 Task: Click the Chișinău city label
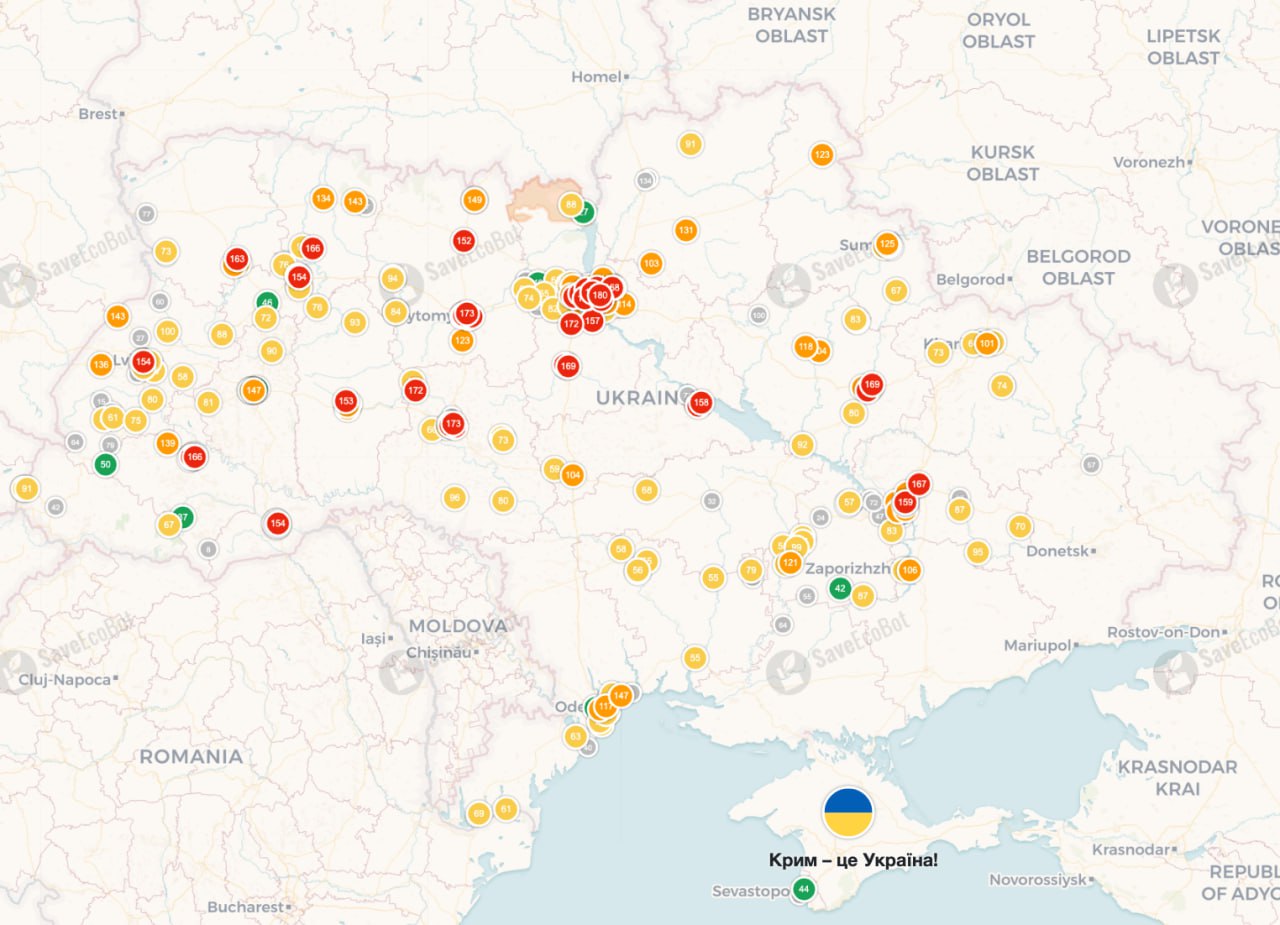pos(438,652)
